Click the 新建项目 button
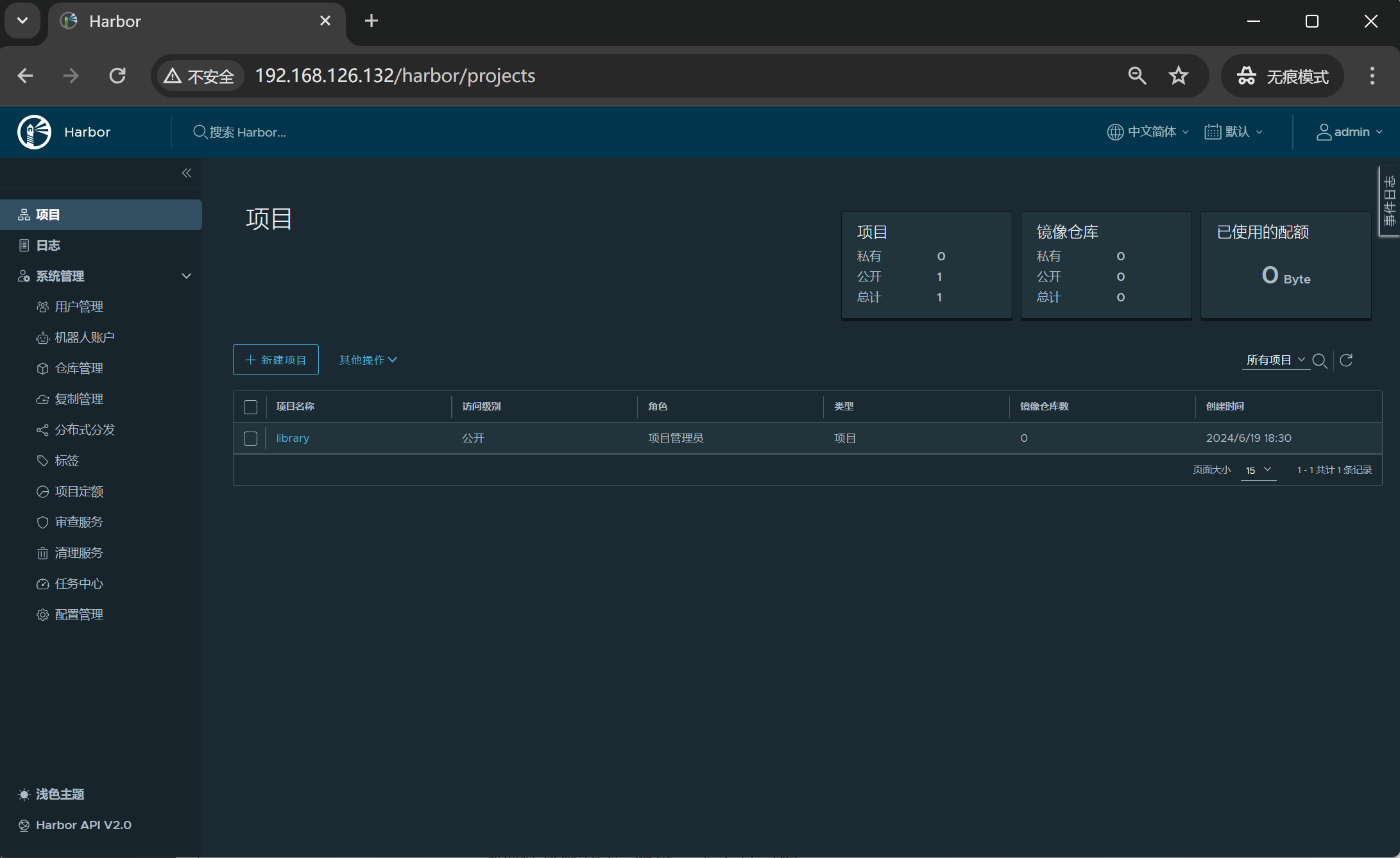Screen dimensions: 1400x858 (x=276, y=360)
